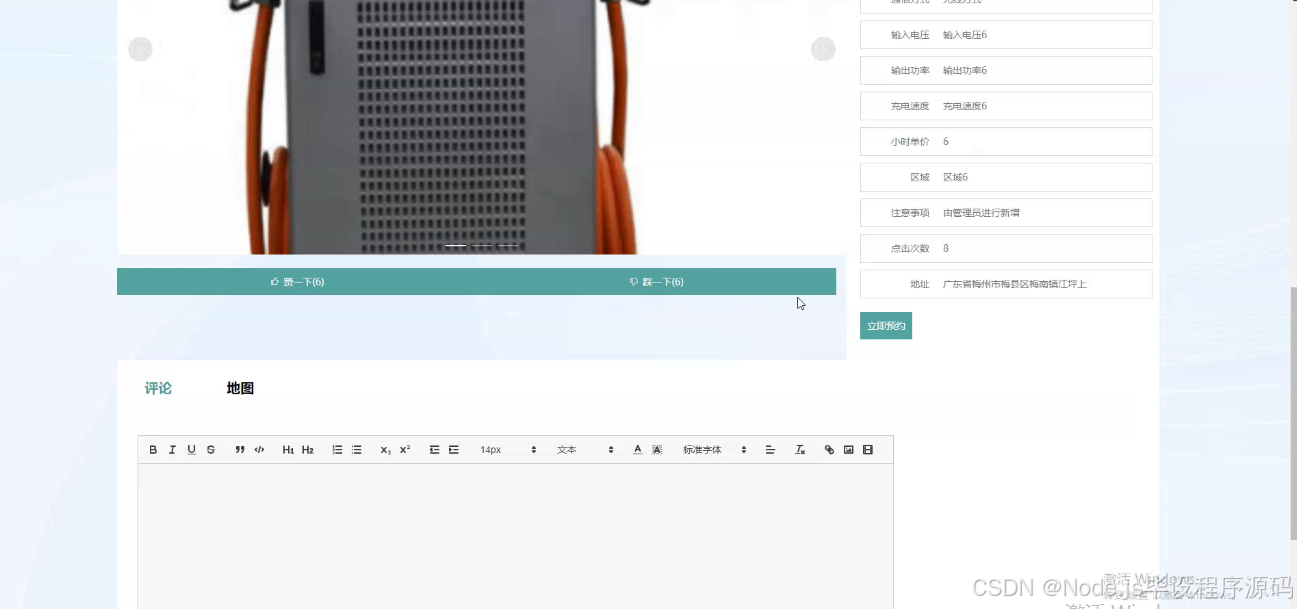Clear text formatting
The width and height of the screenshot is (1297, 609).
point(800,450)
